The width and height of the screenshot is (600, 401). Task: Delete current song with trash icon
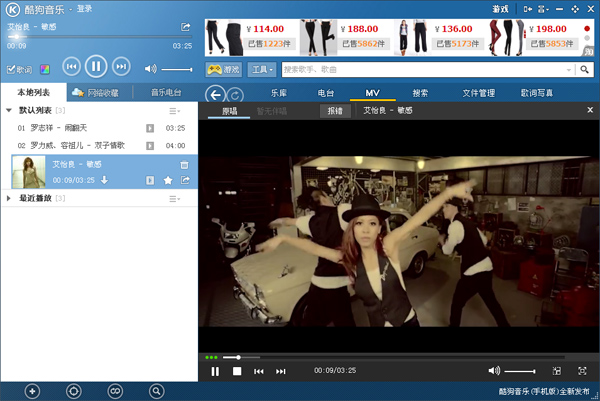pos(184,165)
